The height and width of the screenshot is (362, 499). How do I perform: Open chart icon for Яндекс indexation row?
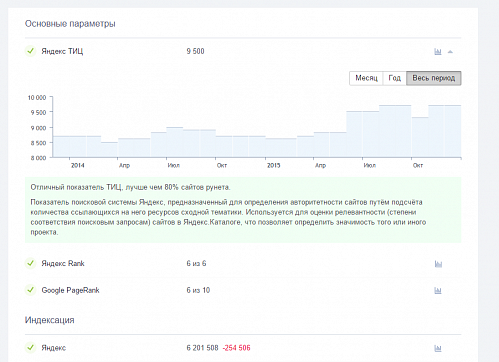(438, 348)
